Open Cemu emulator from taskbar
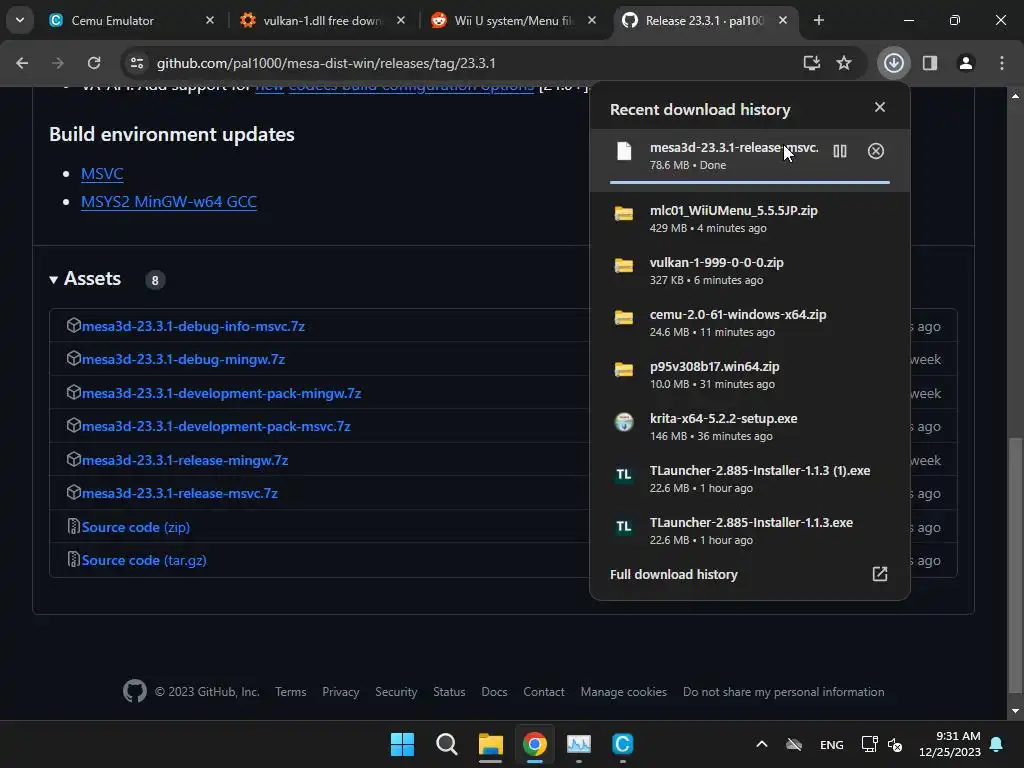Image resolution: width=1024 pixels, height=768 pixels. pos(622,744)
